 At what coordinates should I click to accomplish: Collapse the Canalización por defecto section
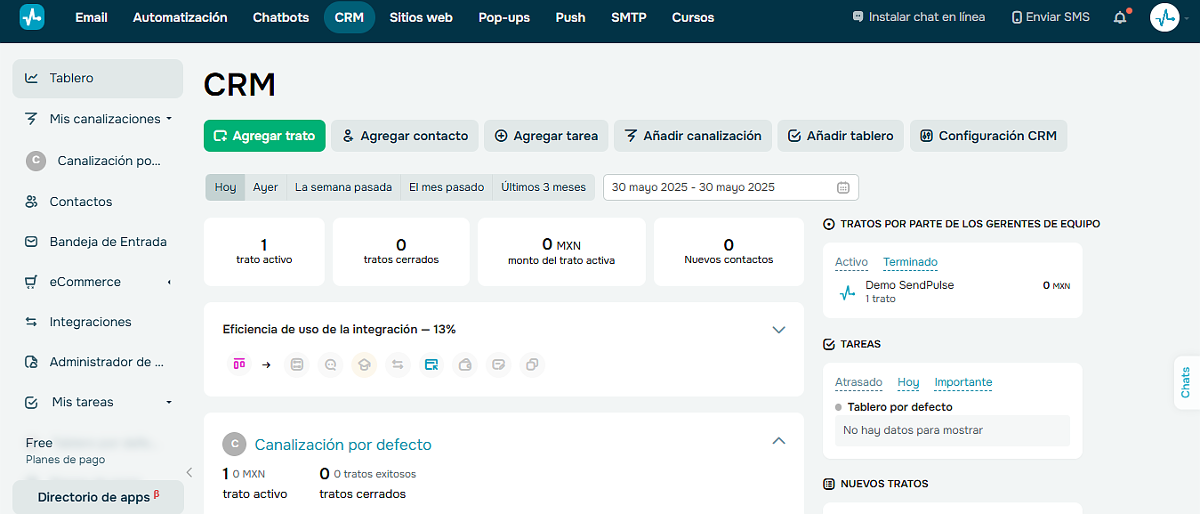779,441
